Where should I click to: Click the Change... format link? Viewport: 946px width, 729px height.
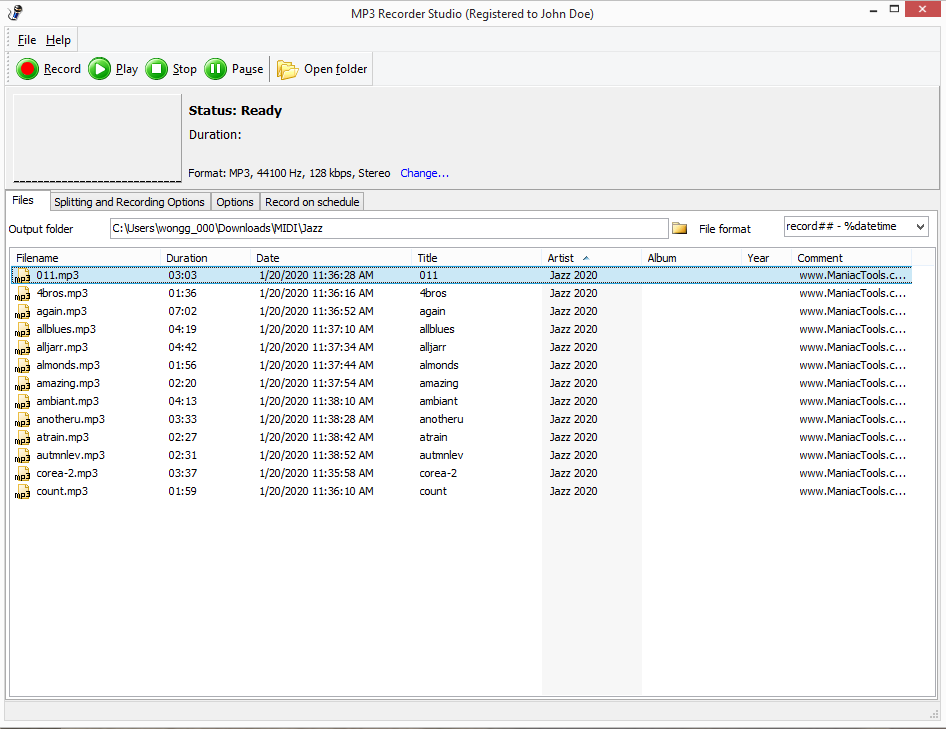424,173
